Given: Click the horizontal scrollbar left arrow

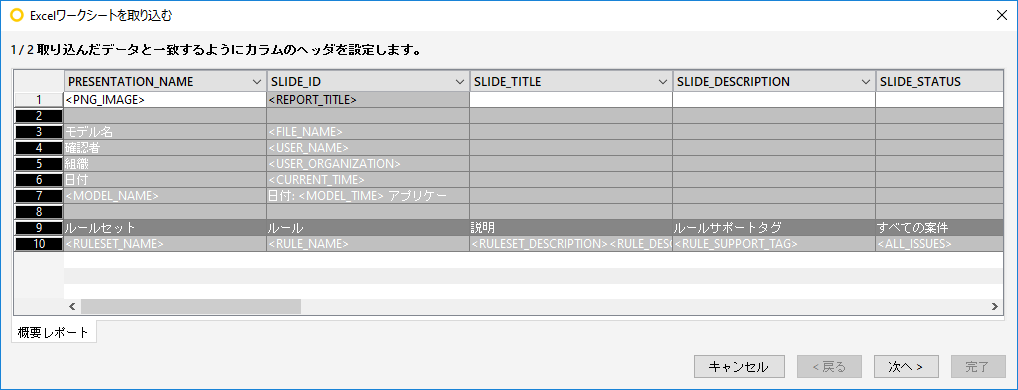Looking at the screenshot, I should 72,306.
